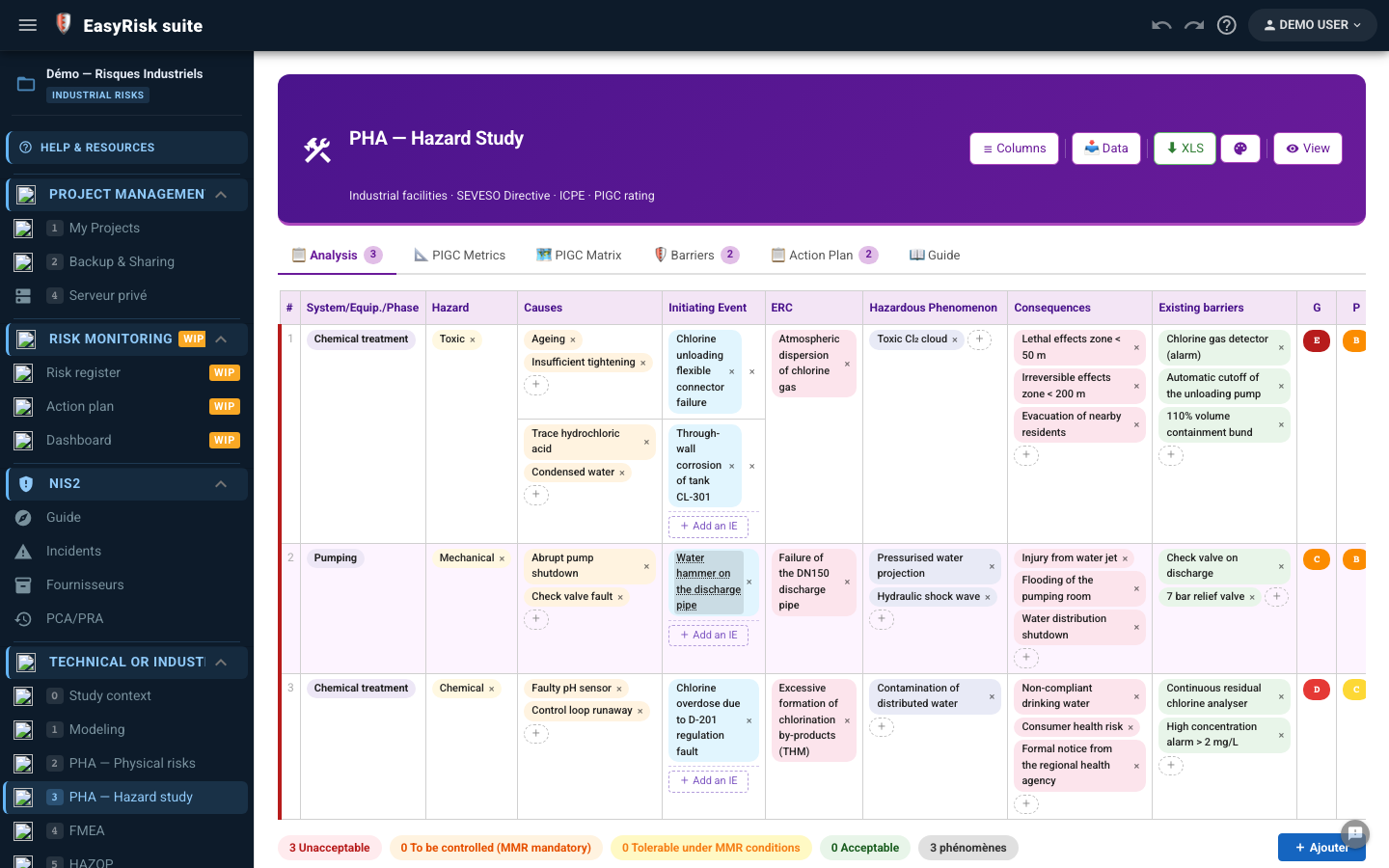Go to the Action Plan tab
Screen dimensions: 1389x868
pos(825,256)
